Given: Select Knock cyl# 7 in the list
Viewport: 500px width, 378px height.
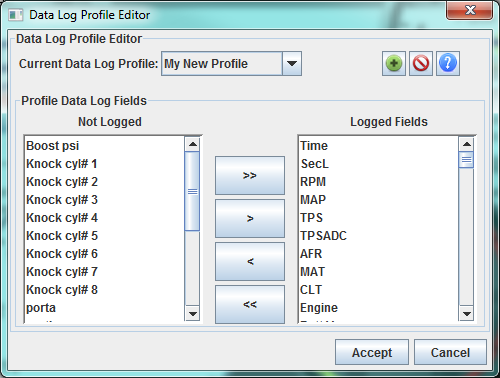Looking at the screenshot, I should [104, 272].
